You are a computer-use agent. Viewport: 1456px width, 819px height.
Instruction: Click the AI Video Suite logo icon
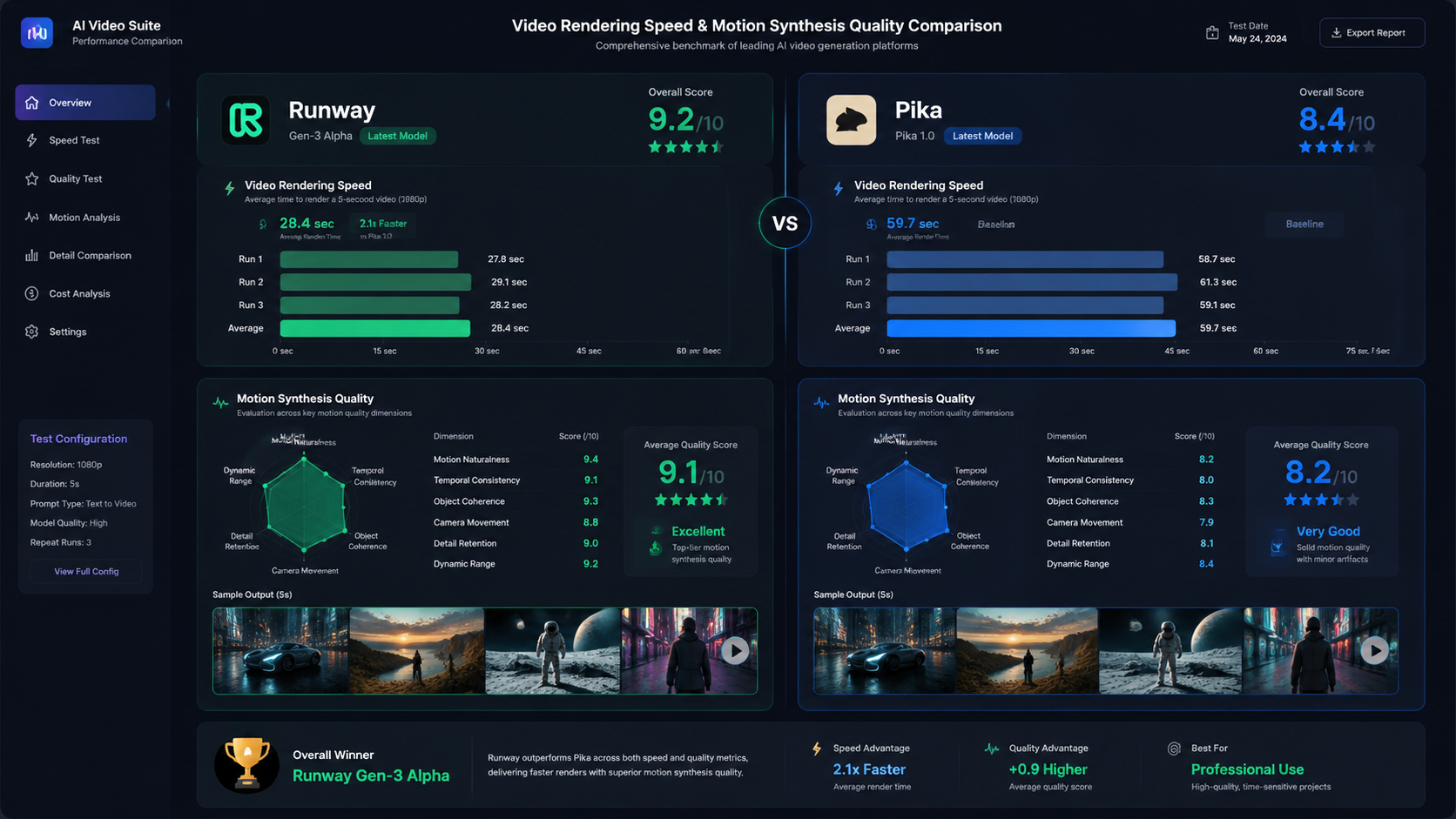37,33
